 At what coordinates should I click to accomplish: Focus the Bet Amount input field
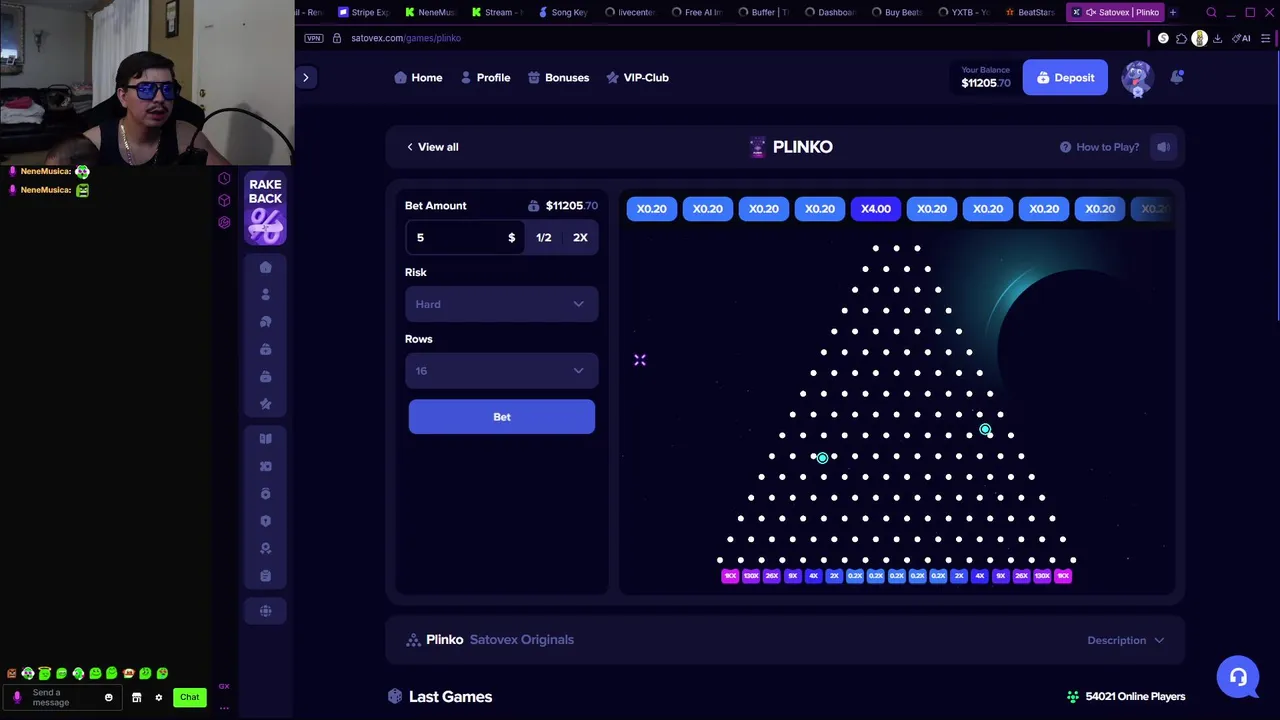(463, 237)
